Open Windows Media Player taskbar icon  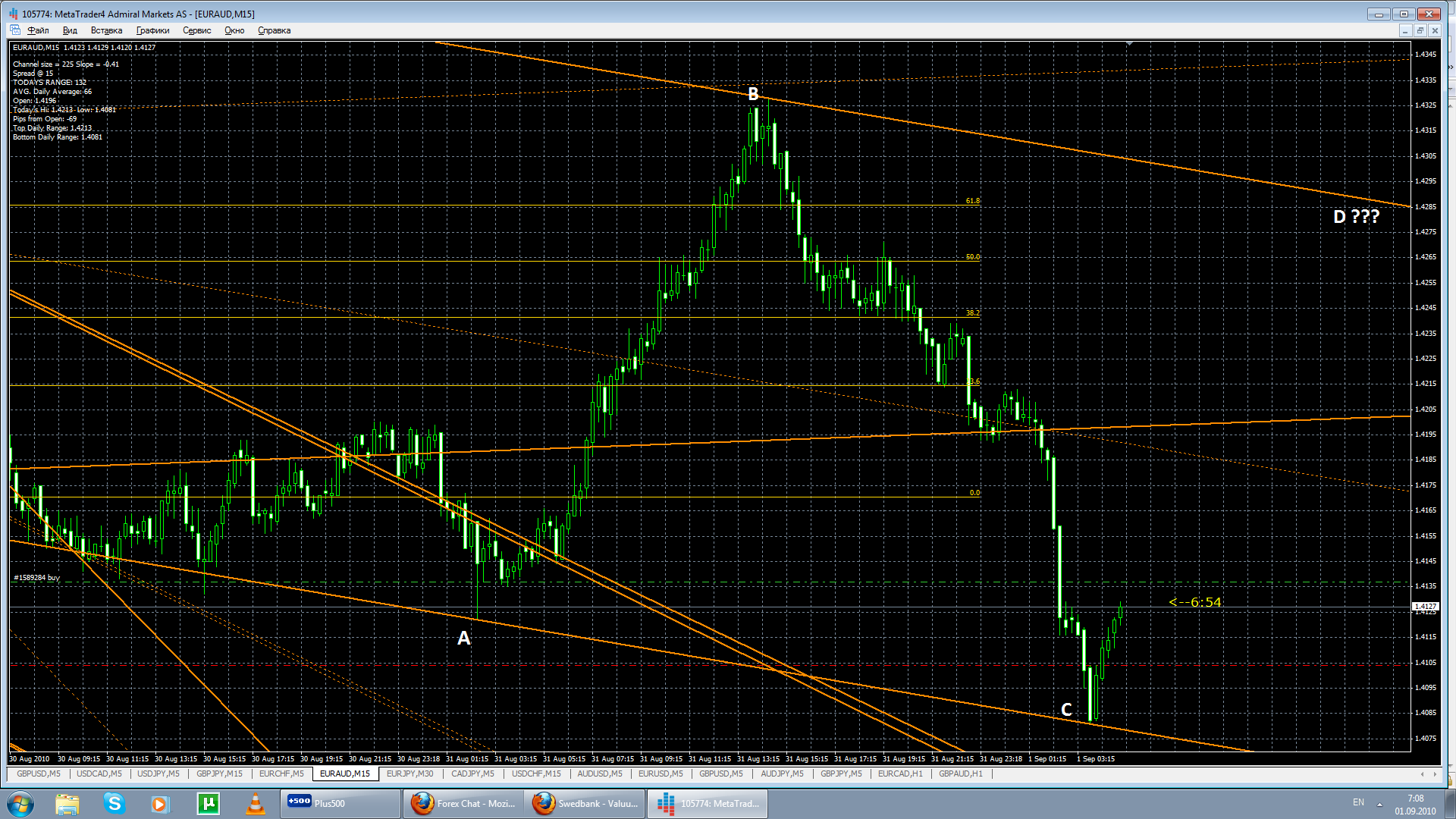click(x=160, y=803)
